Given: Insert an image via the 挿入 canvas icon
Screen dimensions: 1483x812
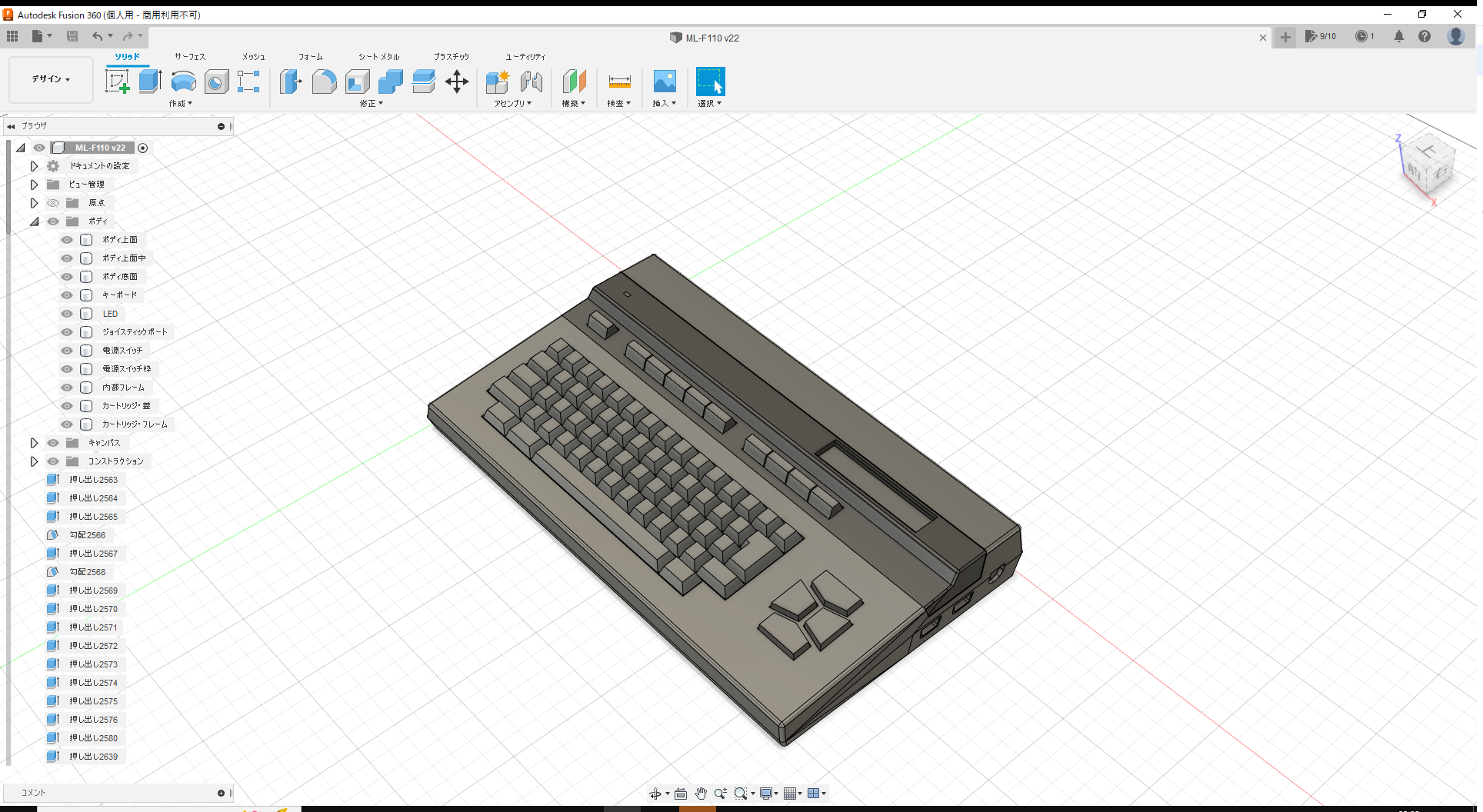Looking at the screenshot, I should (664, 82).
